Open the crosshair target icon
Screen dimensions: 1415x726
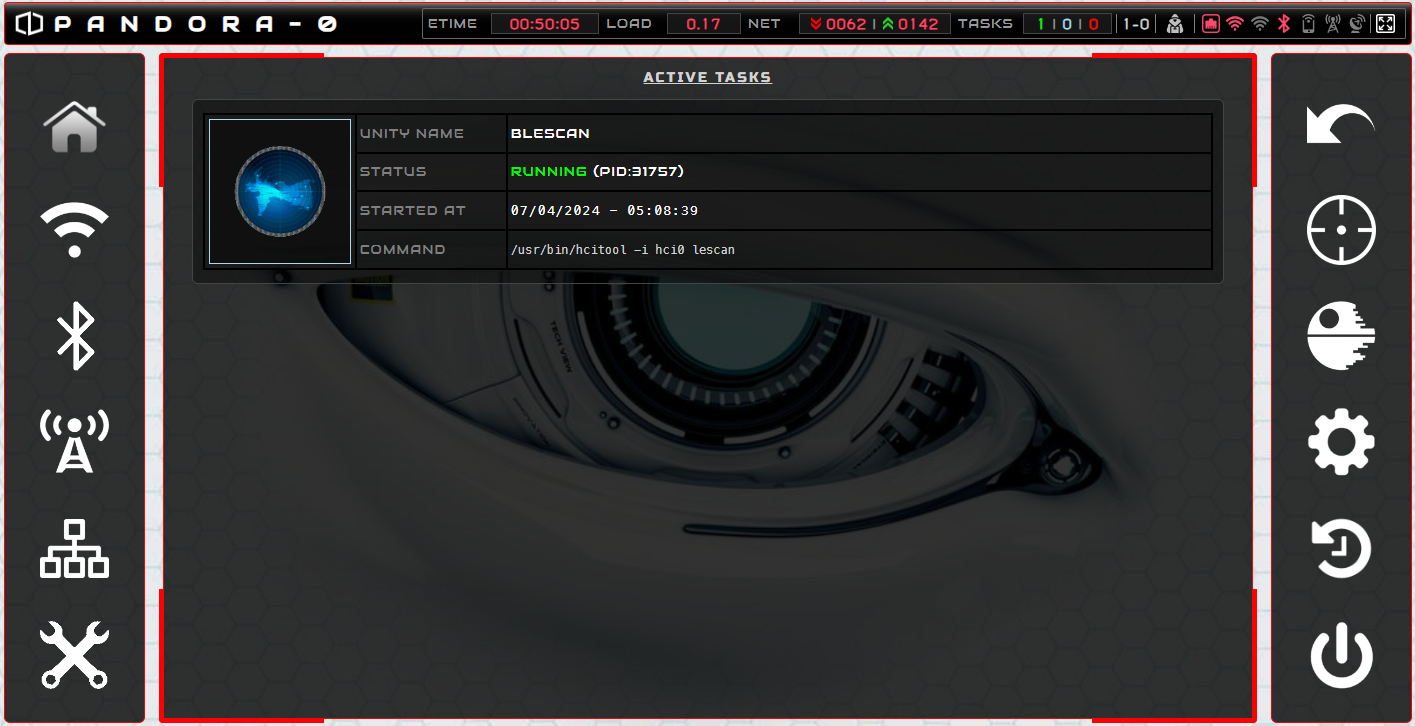point(1341,230)
